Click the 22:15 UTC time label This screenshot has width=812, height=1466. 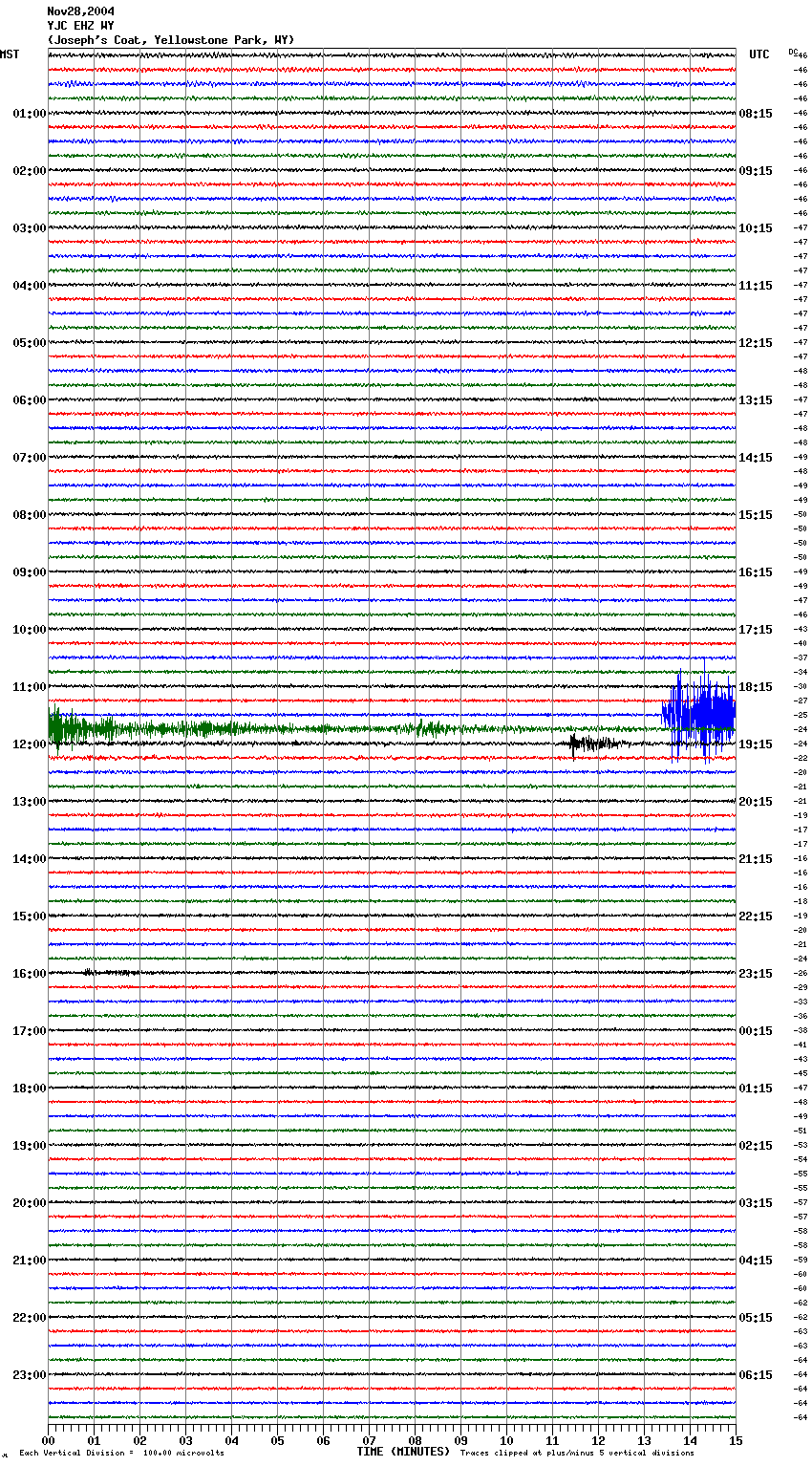(x=756, y=916)
